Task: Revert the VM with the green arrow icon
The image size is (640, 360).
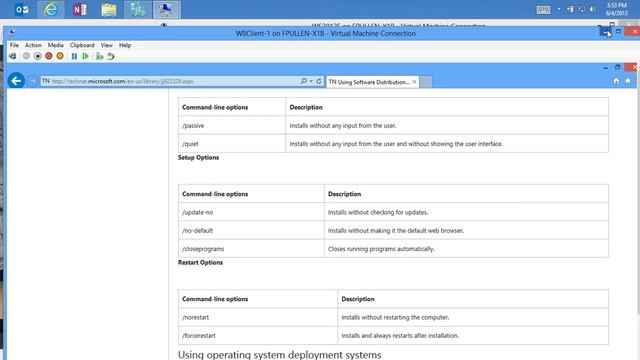Action: [111, 56]
